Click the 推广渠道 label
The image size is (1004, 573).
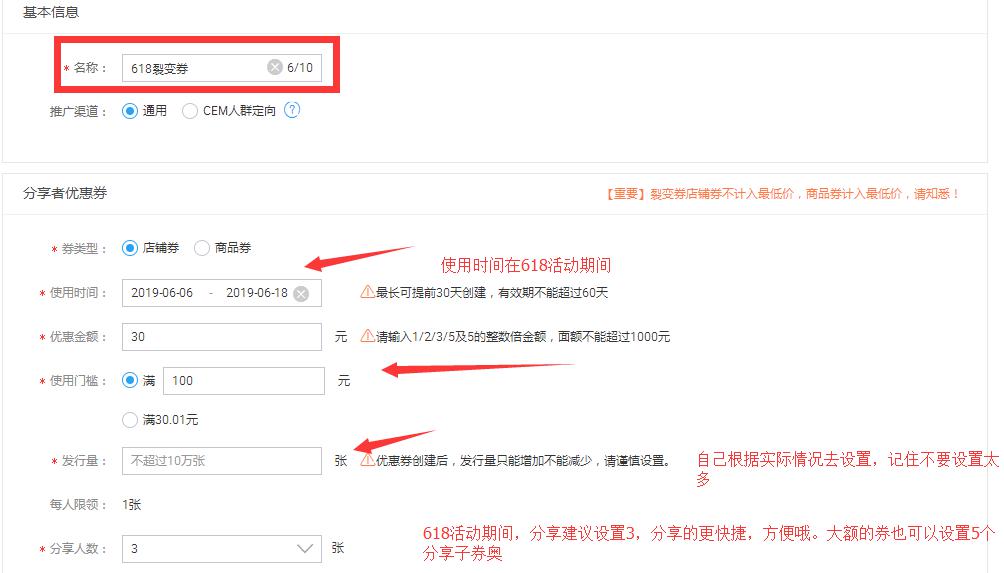(77, 111)
